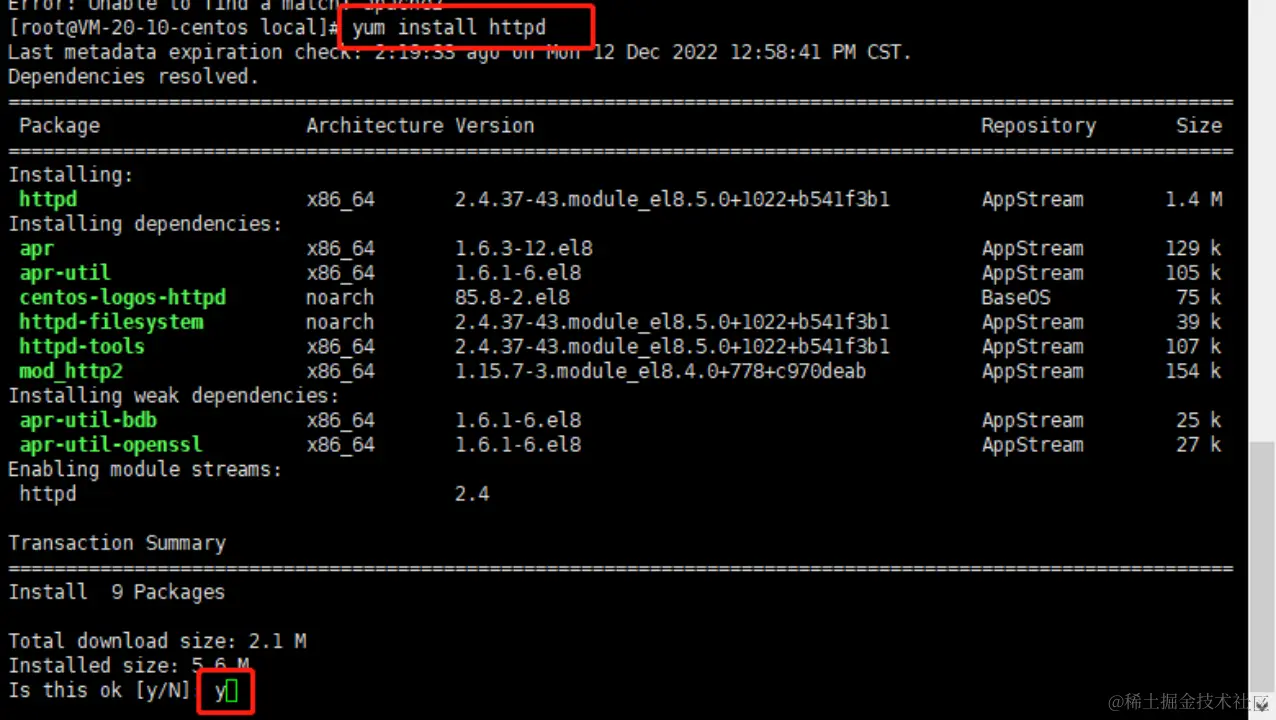Screen dimensions: 1276x720
Task: Click the 'apr-util-openssl' package name
Action: 111,445
